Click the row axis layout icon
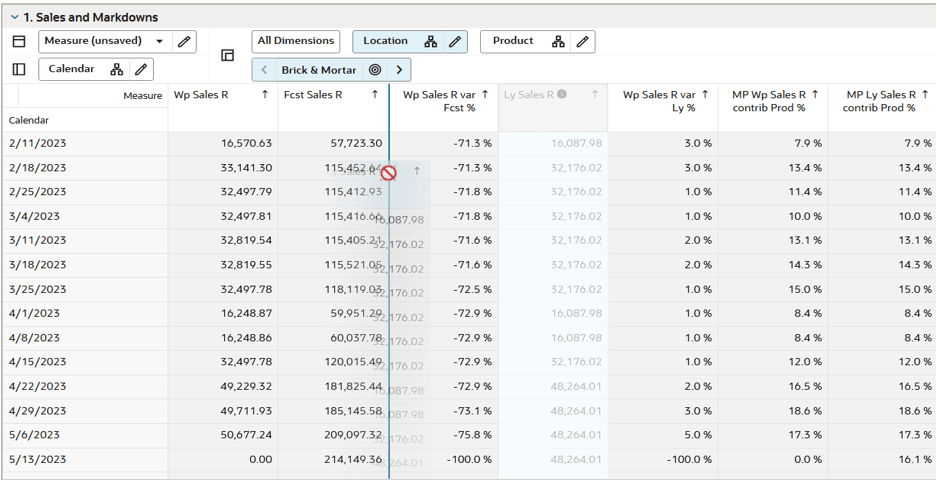937x480 pixels. (x=19, y=69)
